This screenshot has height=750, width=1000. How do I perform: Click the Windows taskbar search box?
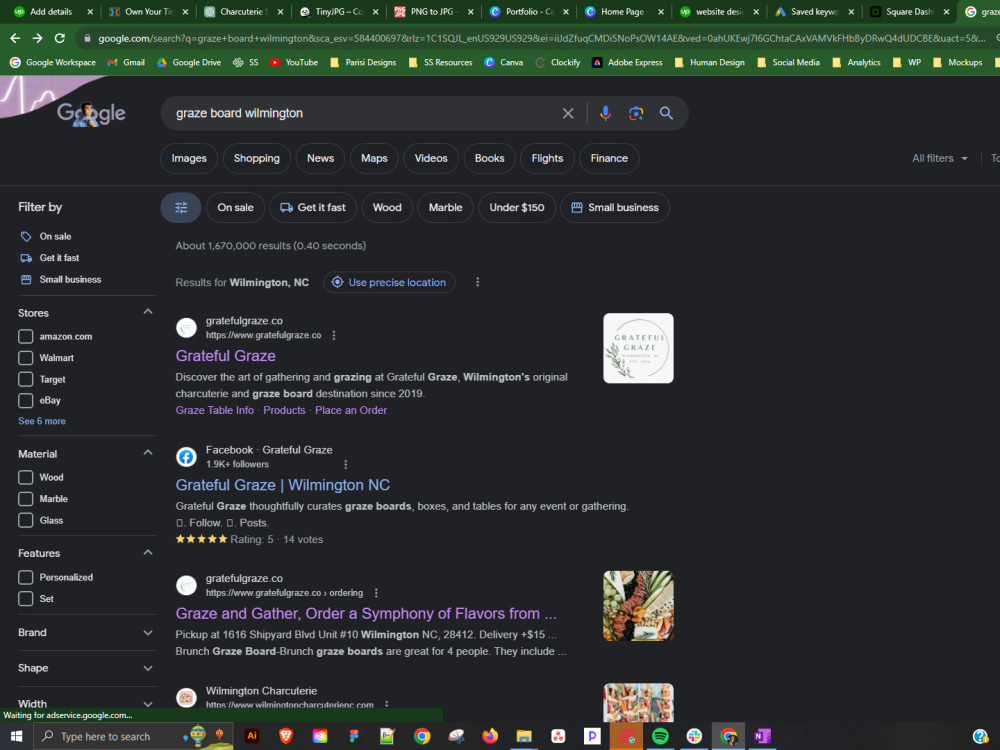click(133, 736)
